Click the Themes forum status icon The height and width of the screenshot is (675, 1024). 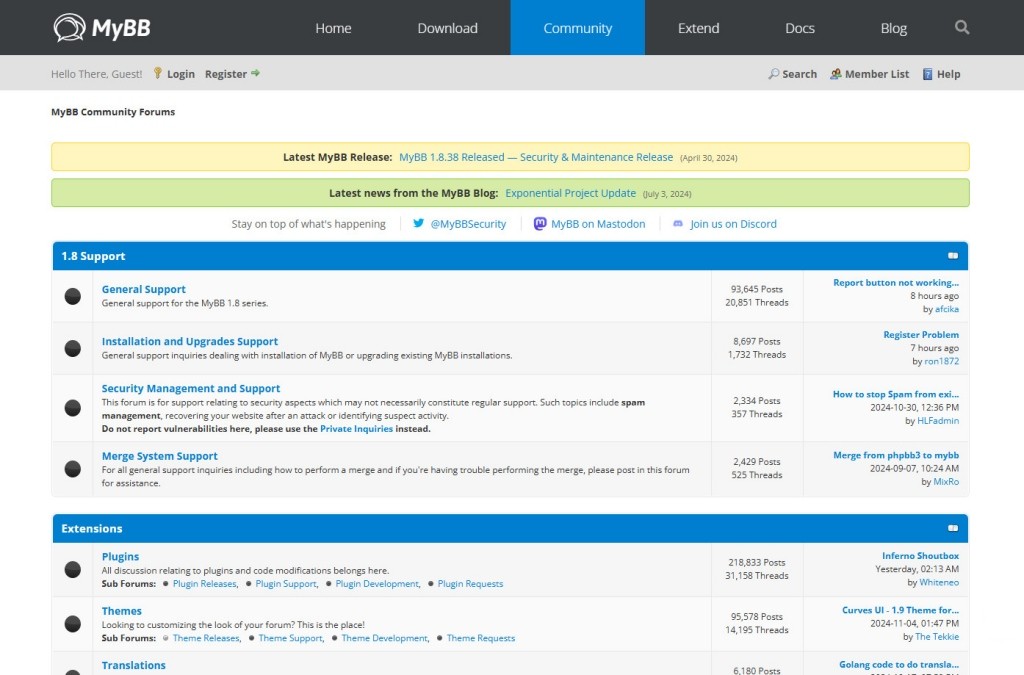coord(72,623)
